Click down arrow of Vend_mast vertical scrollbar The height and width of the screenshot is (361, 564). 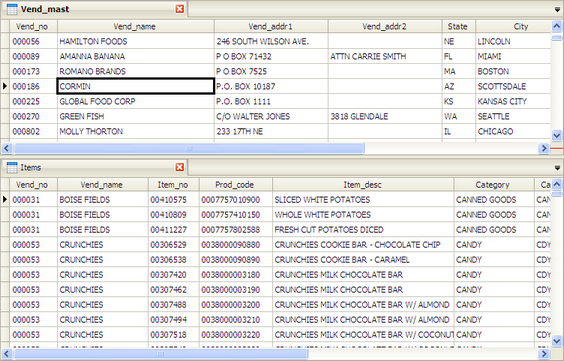(556, 136)
